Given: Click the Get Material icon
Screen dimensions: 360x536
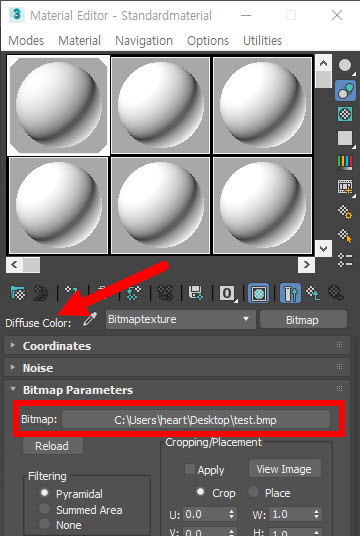Looking at the screenshot, I should [x=18, y=293].
